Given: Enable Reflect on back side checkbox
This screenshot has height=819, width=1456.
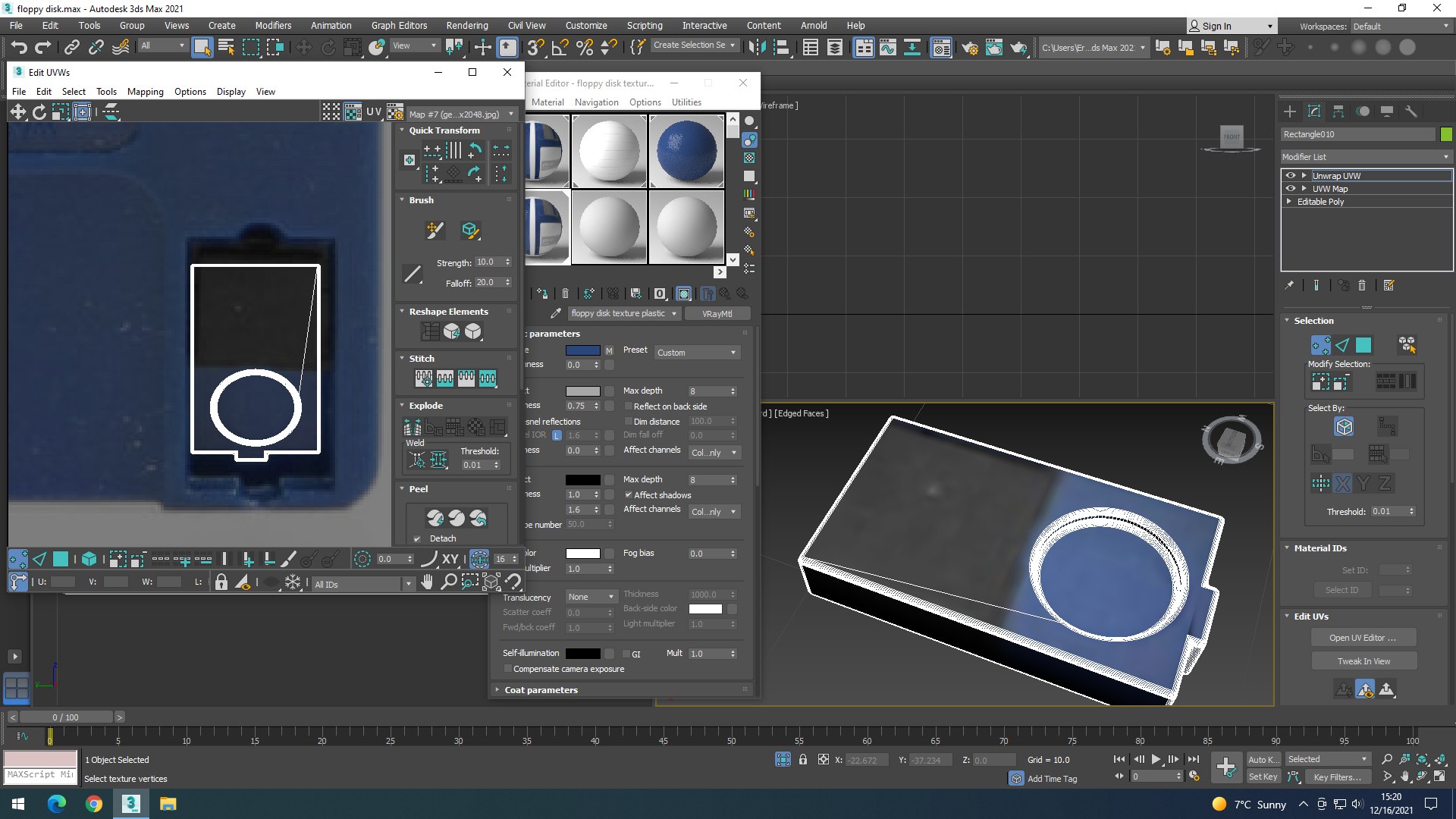Looking at the screenshot, I should tap(628, 406).
